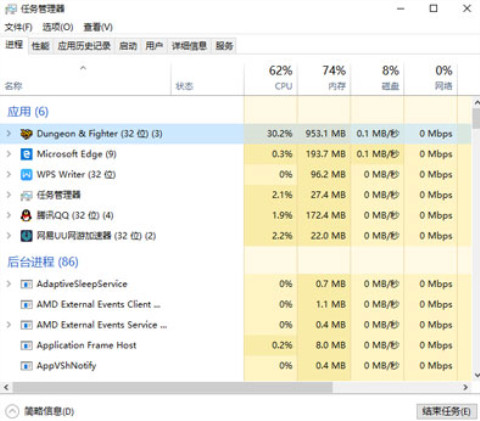The height and width of the screenshot is (421, 480).
Task: Click the AMD External Events Client icon
Action: 26,305
